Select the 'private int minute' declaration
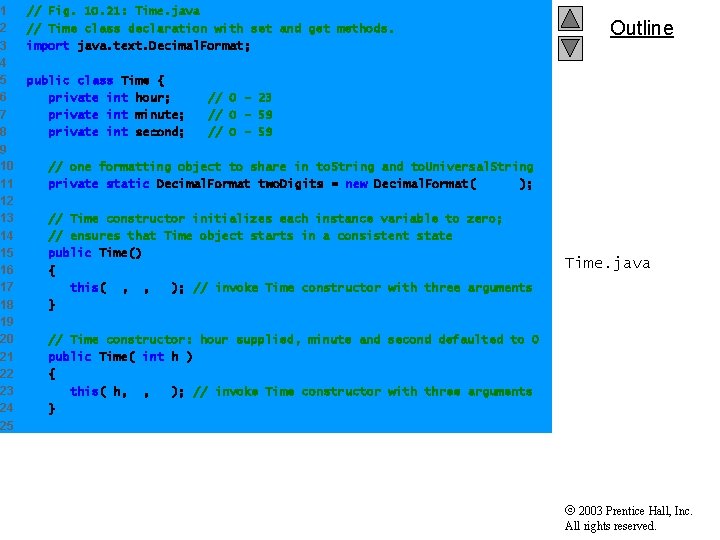 pos(116,114)
